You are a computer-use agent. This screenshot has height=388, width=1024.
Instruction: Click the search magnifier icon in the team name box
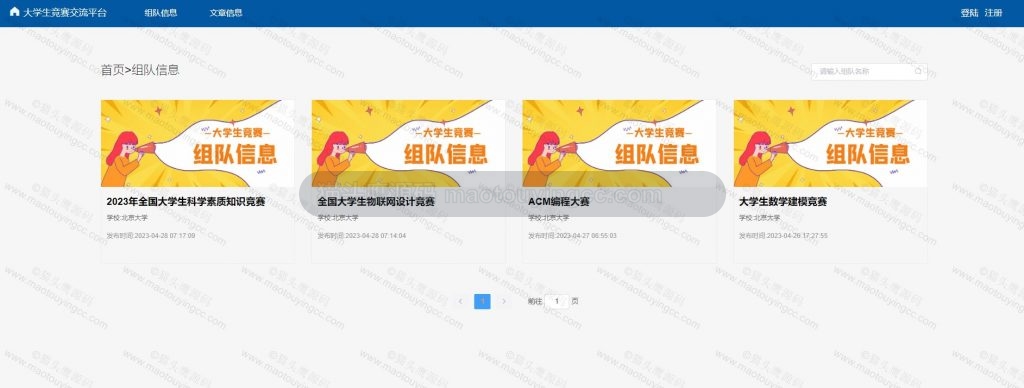pyautogui.click(x=918, y=71)
